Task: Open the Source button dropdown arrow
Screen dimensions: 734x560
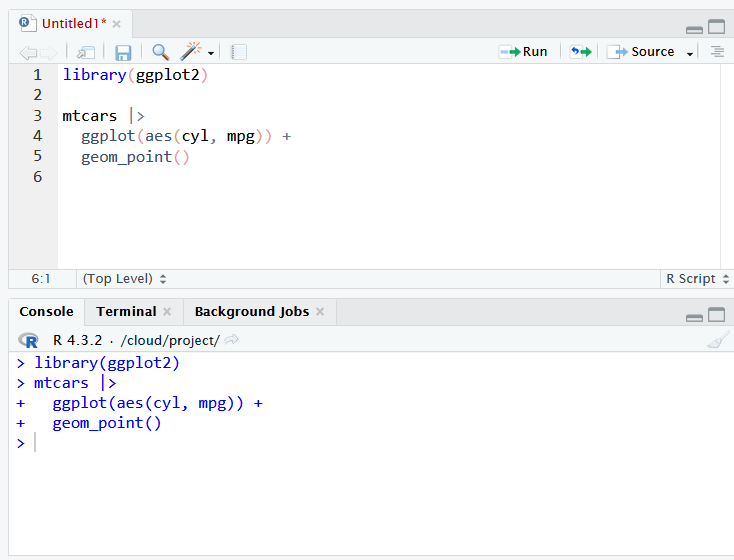Action: click(690, 53)
